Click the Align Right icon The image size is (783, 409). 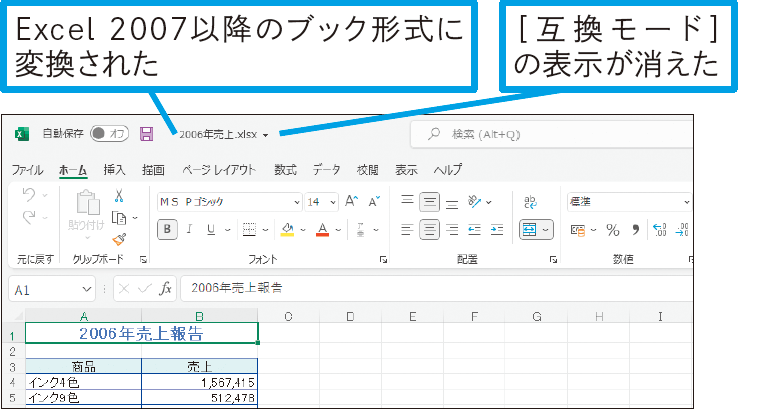pyautogui.click(x=452, y=230)
